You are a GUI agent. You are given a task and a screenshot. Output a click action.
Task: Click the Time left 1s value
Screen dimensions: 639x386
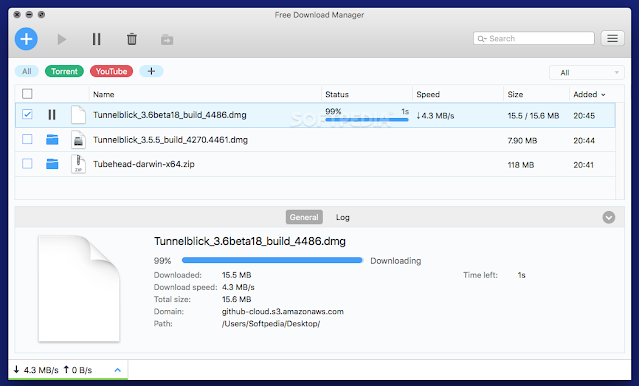click(522, 275)
